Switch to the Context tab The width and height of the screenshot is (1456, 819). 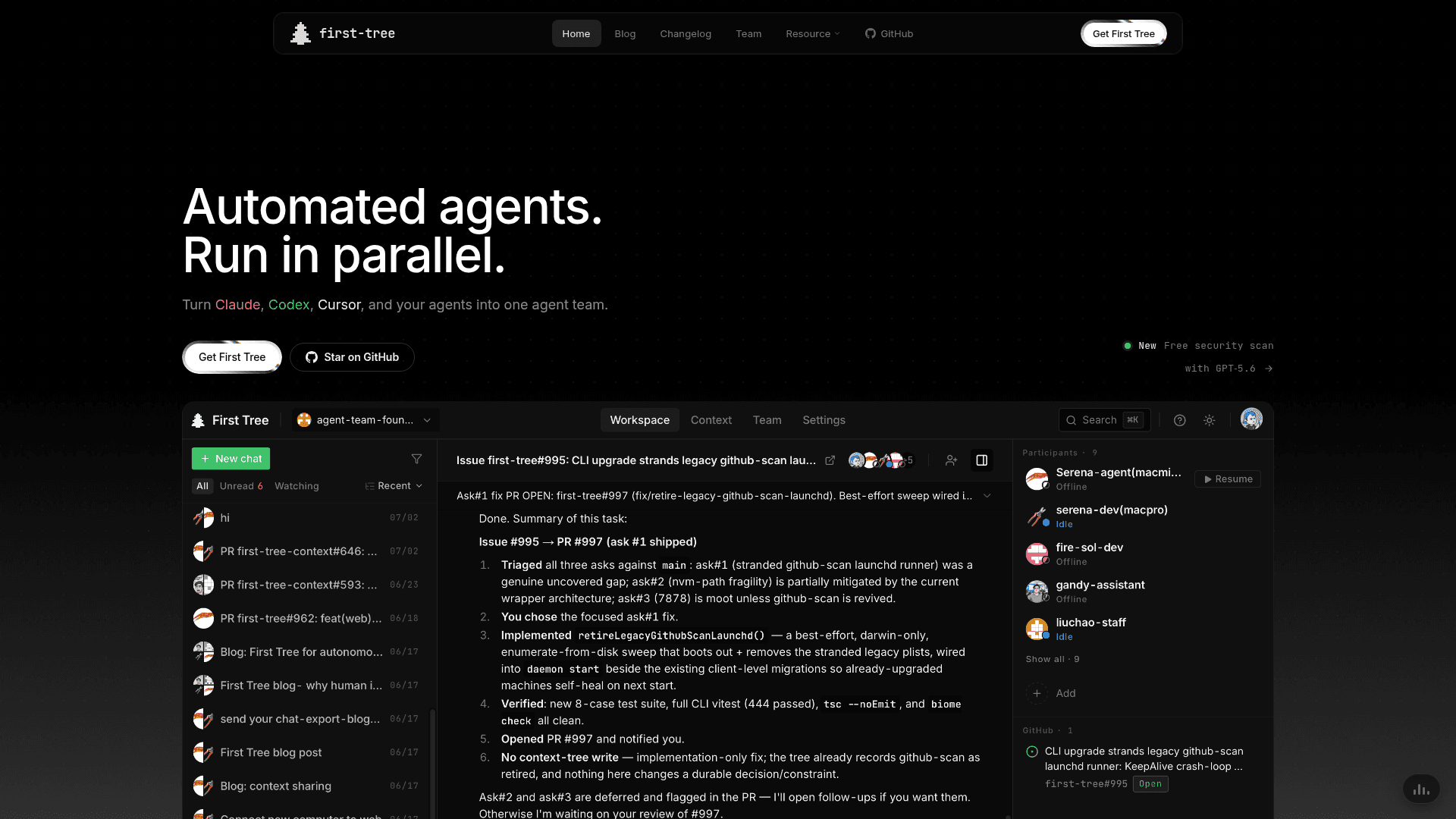[x=711, y=420]
